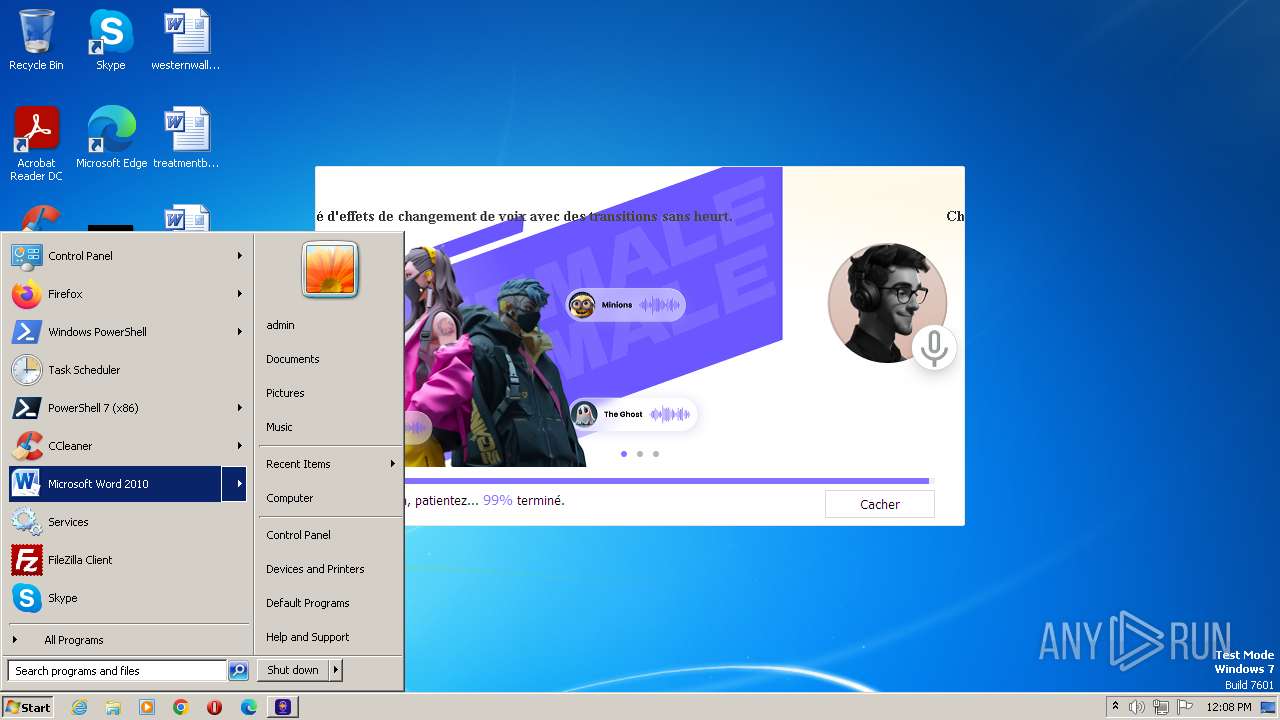Launch FileZilla Client
Viewport: 1280px width, 720px height.
(x=128, y=560)
